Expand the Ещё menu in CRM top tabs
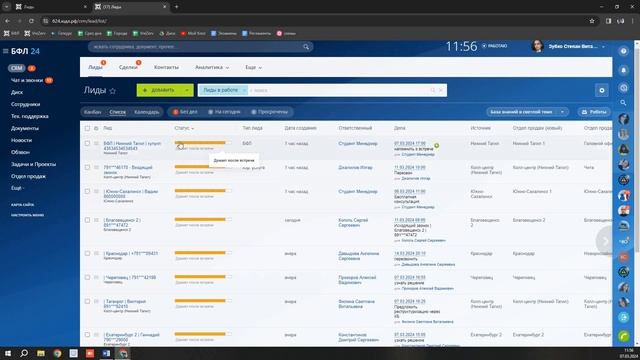This screenshot has height=360, width=640. click(253, 67)
